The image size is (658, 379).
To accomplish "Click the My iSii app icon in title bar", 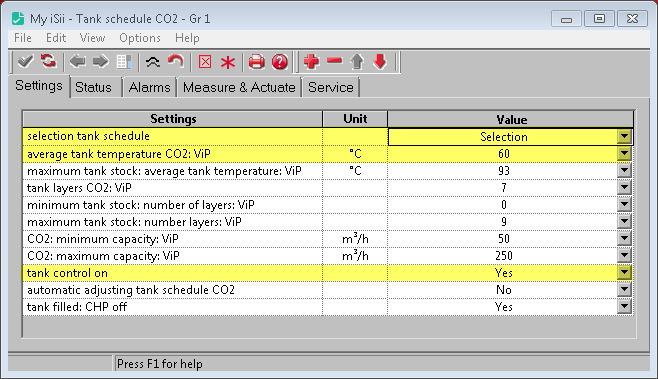I will [18, 19].
